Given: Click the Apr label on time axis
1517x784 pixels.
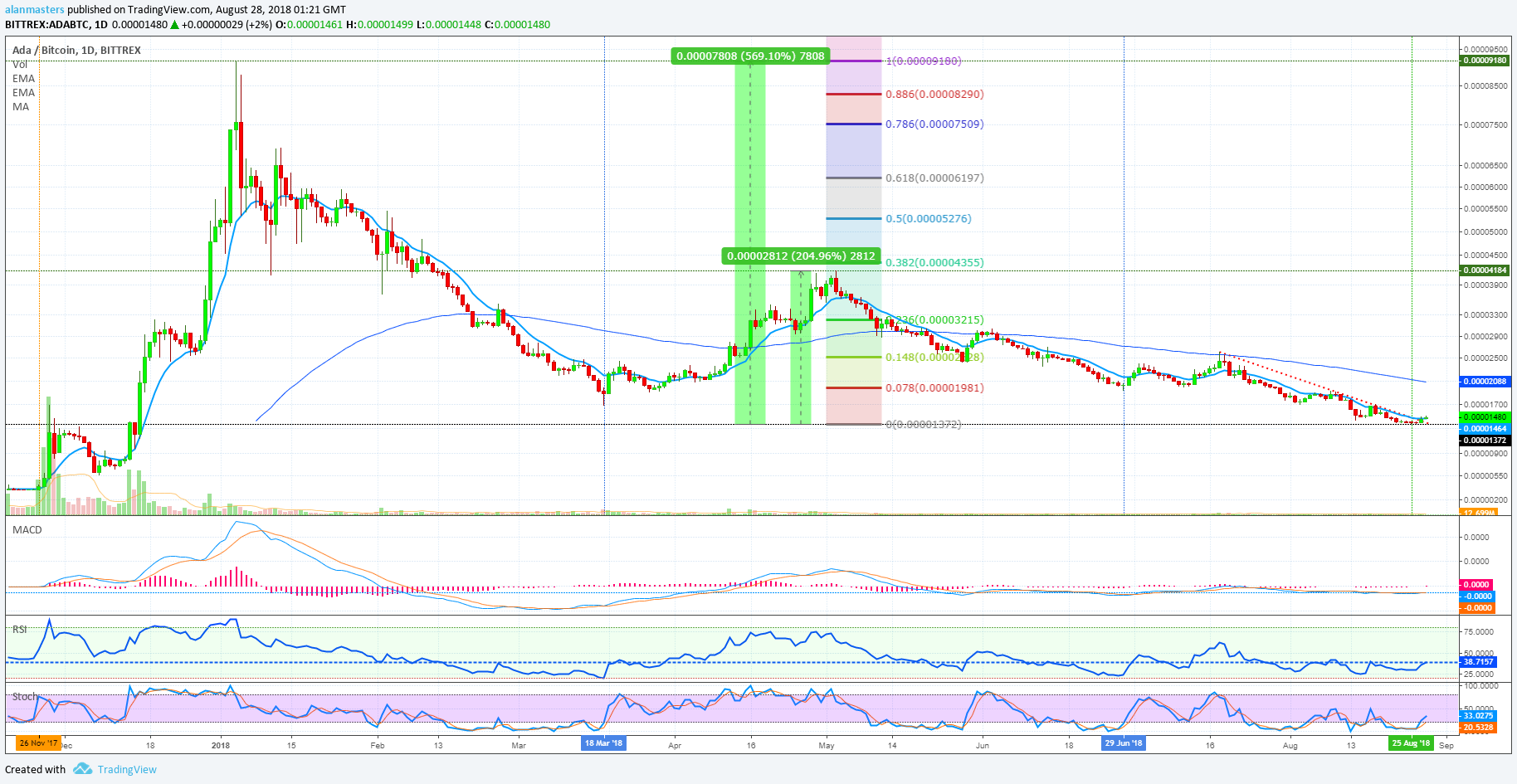Looking at the screenshot, I should click(x=675, y=745).
